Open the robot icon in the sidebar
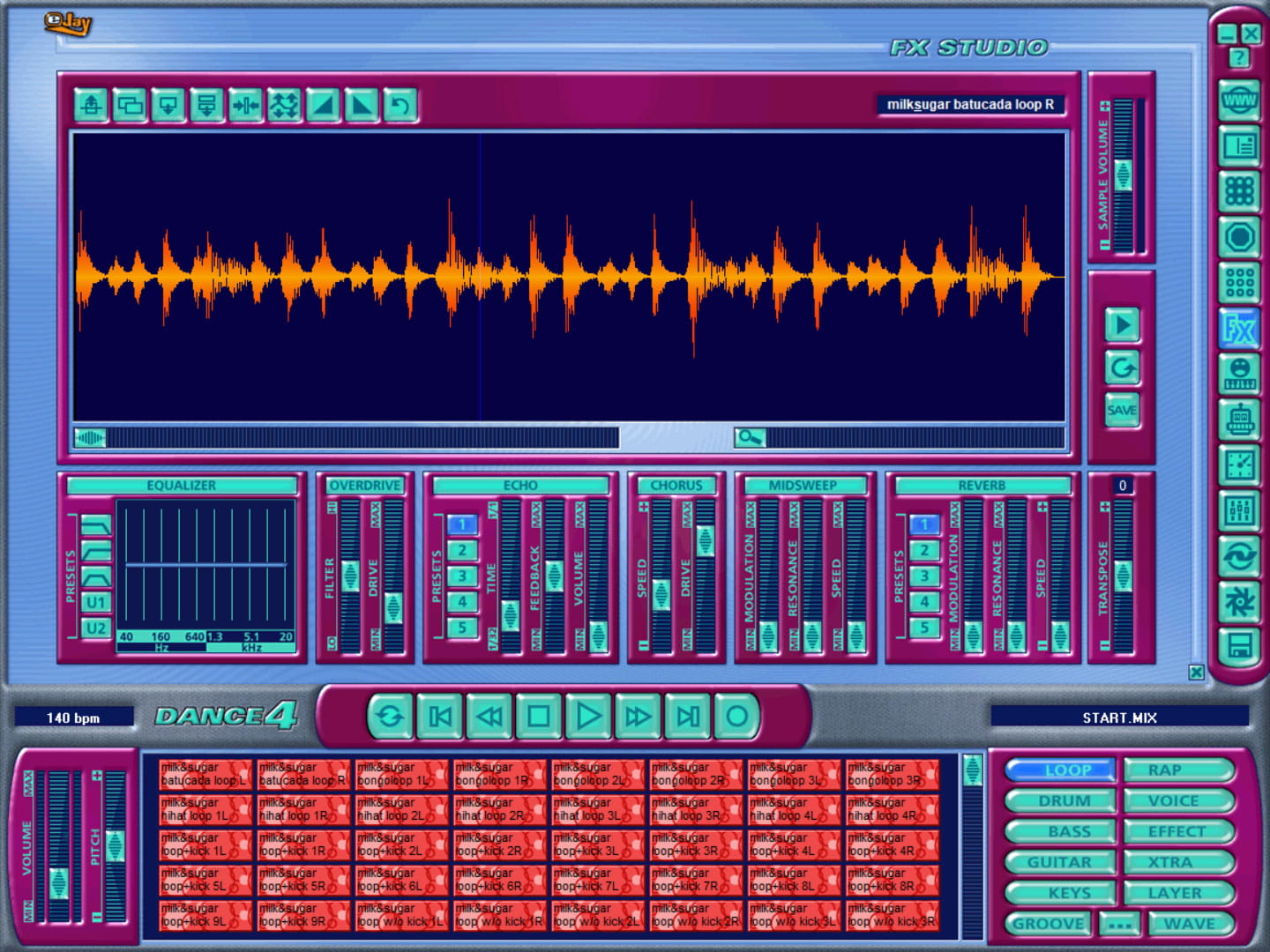Viewport: 1270px width, 952px height. pyautogui.click(x=1239, y=420)
